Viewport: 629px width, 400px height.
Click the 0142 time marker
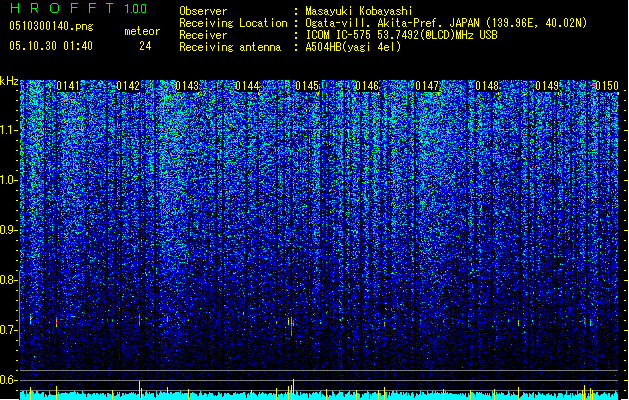pos(128,86)
